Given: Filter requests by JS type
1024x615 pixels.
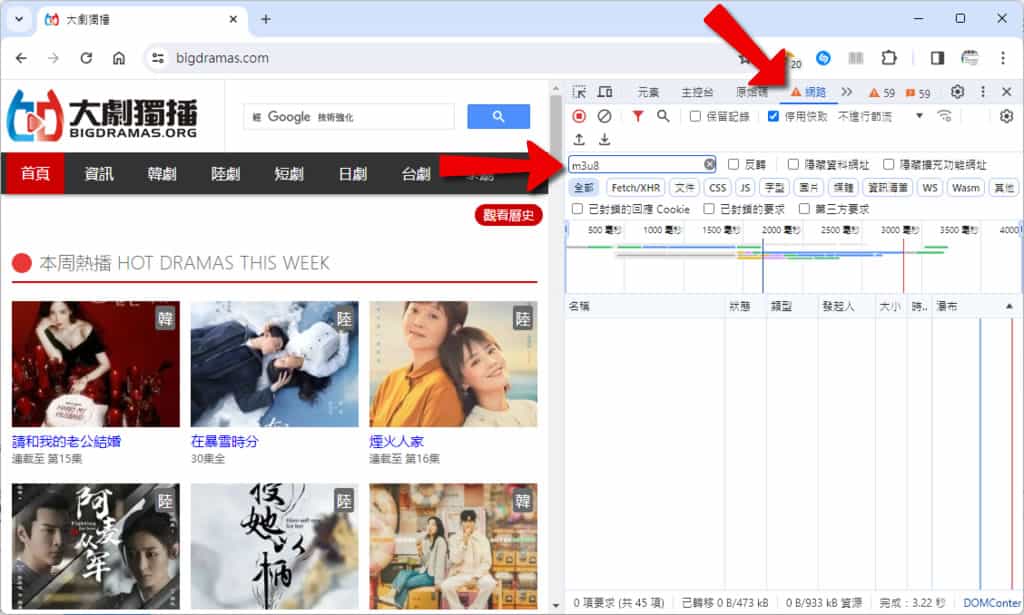Looking at the screenshot, I should point(744,188).
